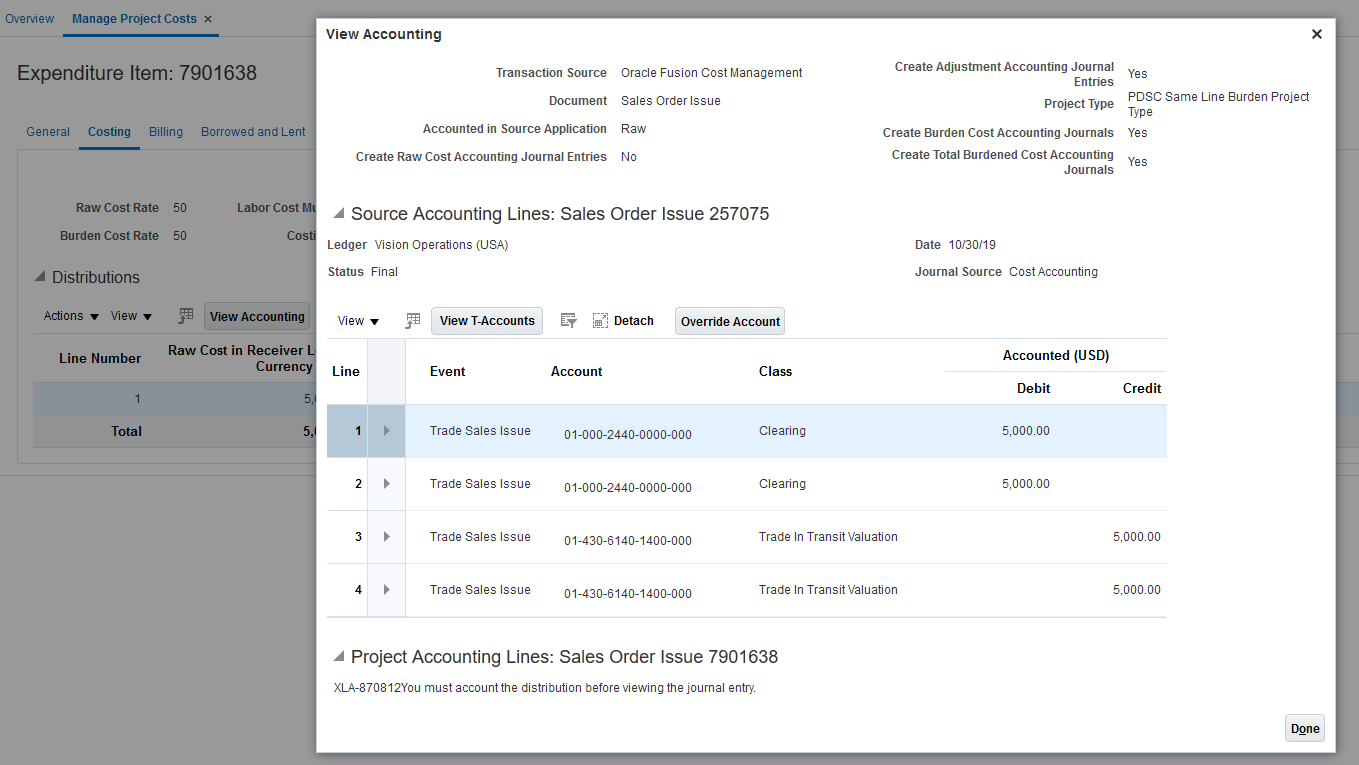The width and height of the screenshot is (1359, 765).
Task: Click the query by example filter icon
Action: pyautogui.click(x=568, y=321)
